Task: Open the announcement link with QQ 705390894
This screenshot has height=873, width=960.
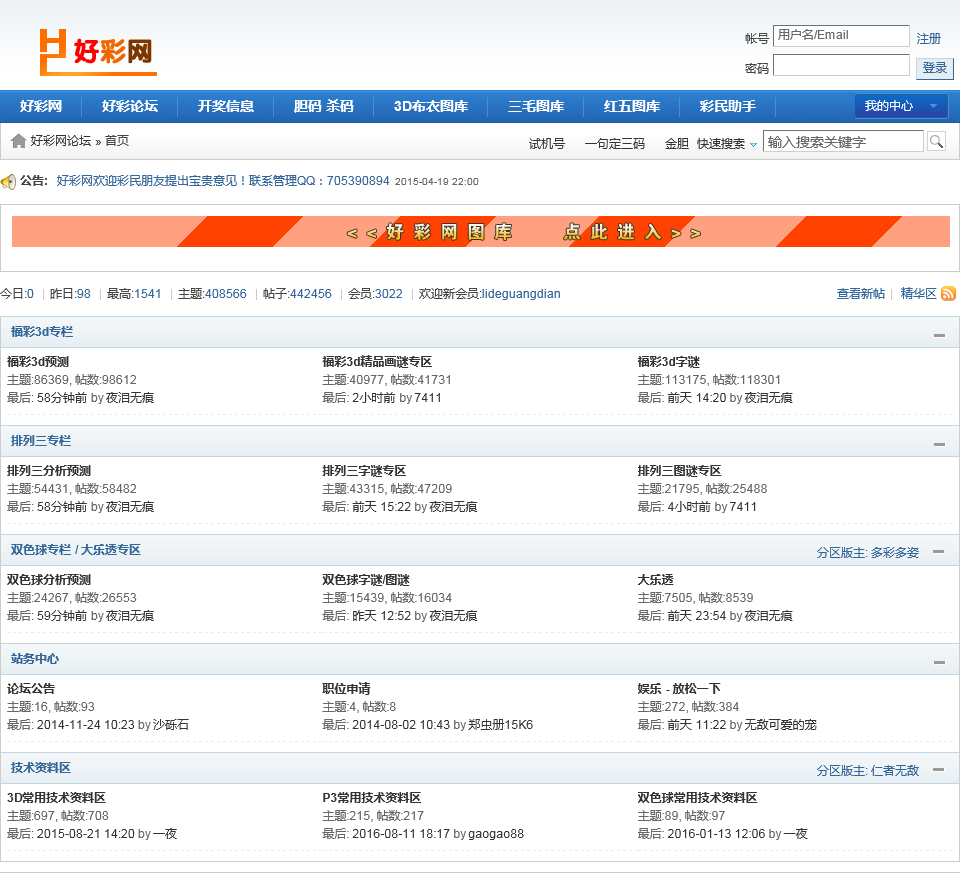Action: click(x=223, y=181)
